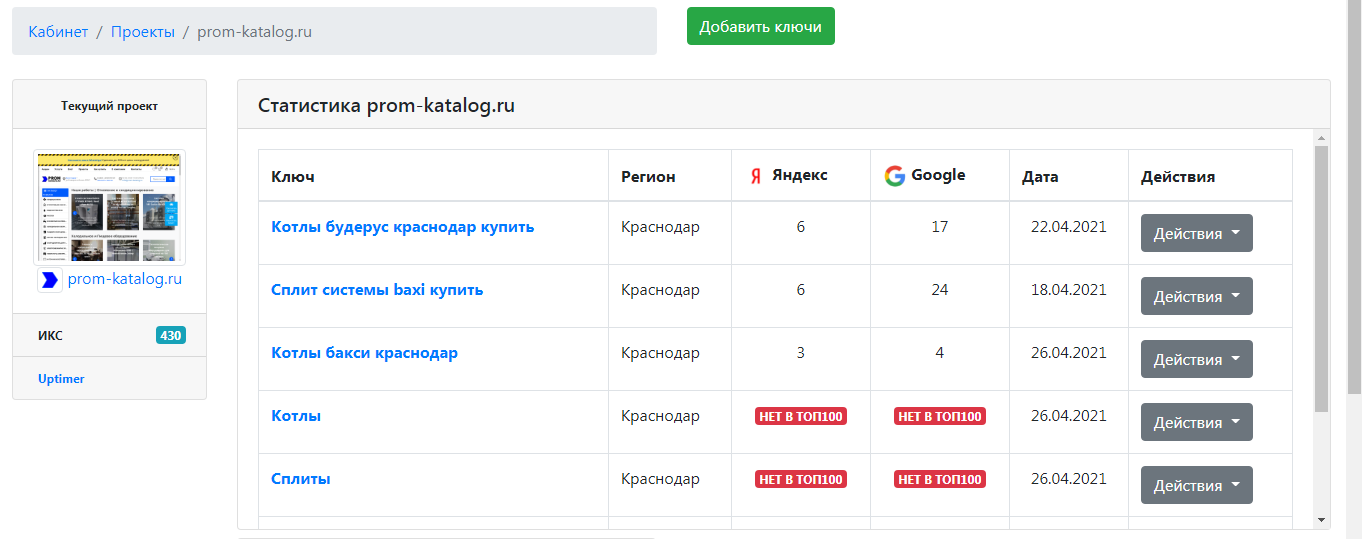Open Действия dropdown for Котлы будерус краснодар купить
The height and width of the screenshot is (539, 1362).
(1196, 233)
